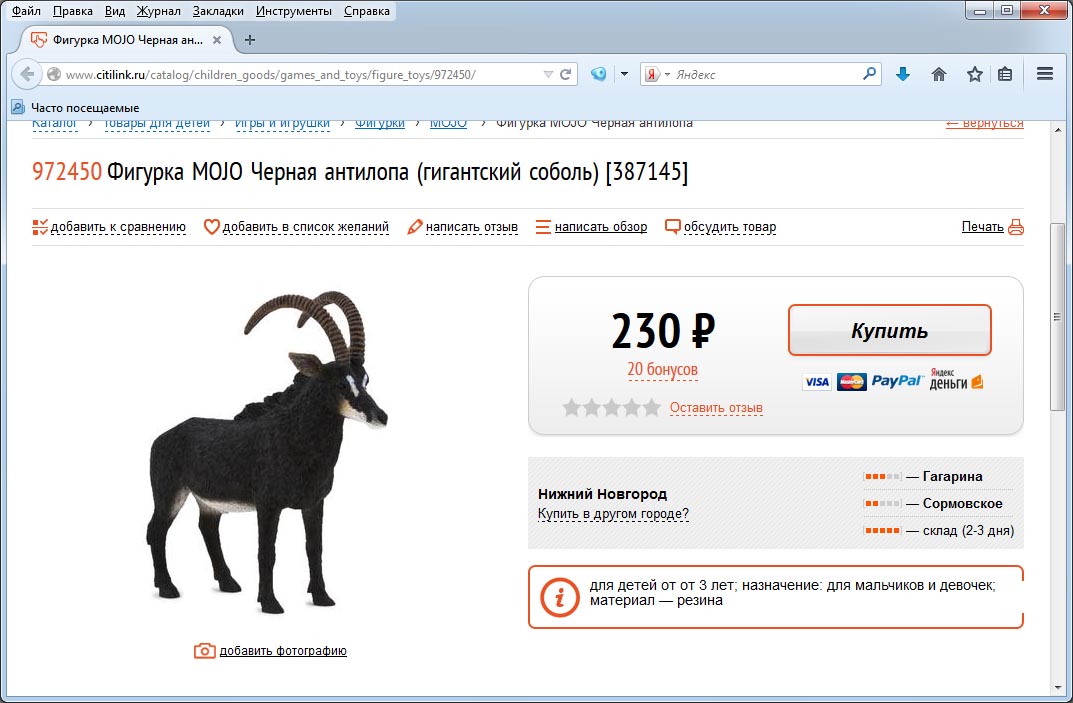
Task: Expand the URL bar history dropdown
Action: (x=548, y=74)
